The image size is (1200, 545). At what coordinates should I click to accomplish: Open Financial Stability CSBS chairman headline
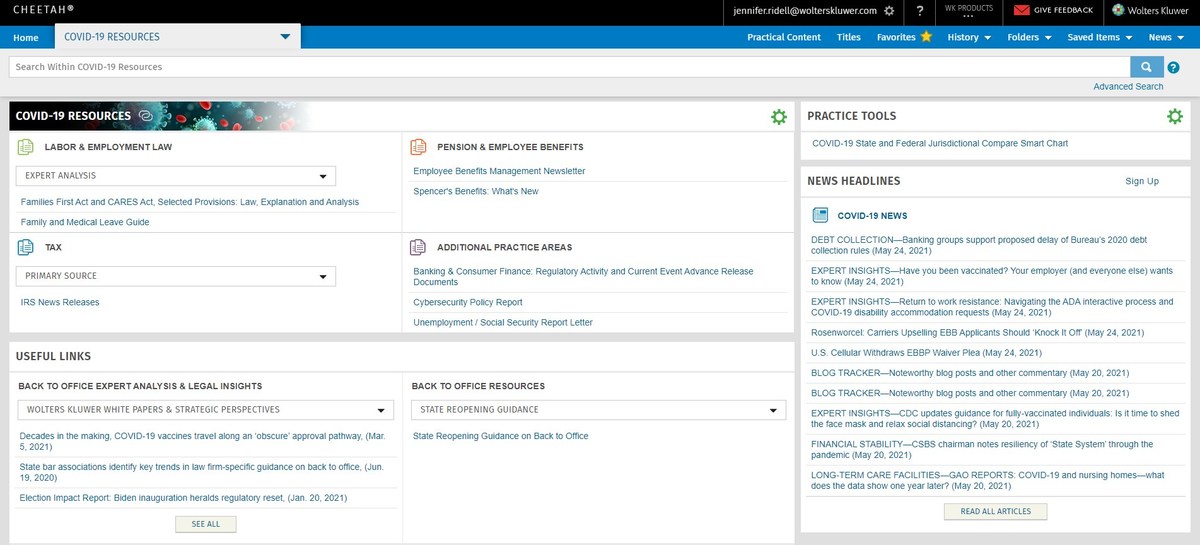(982, 449)
